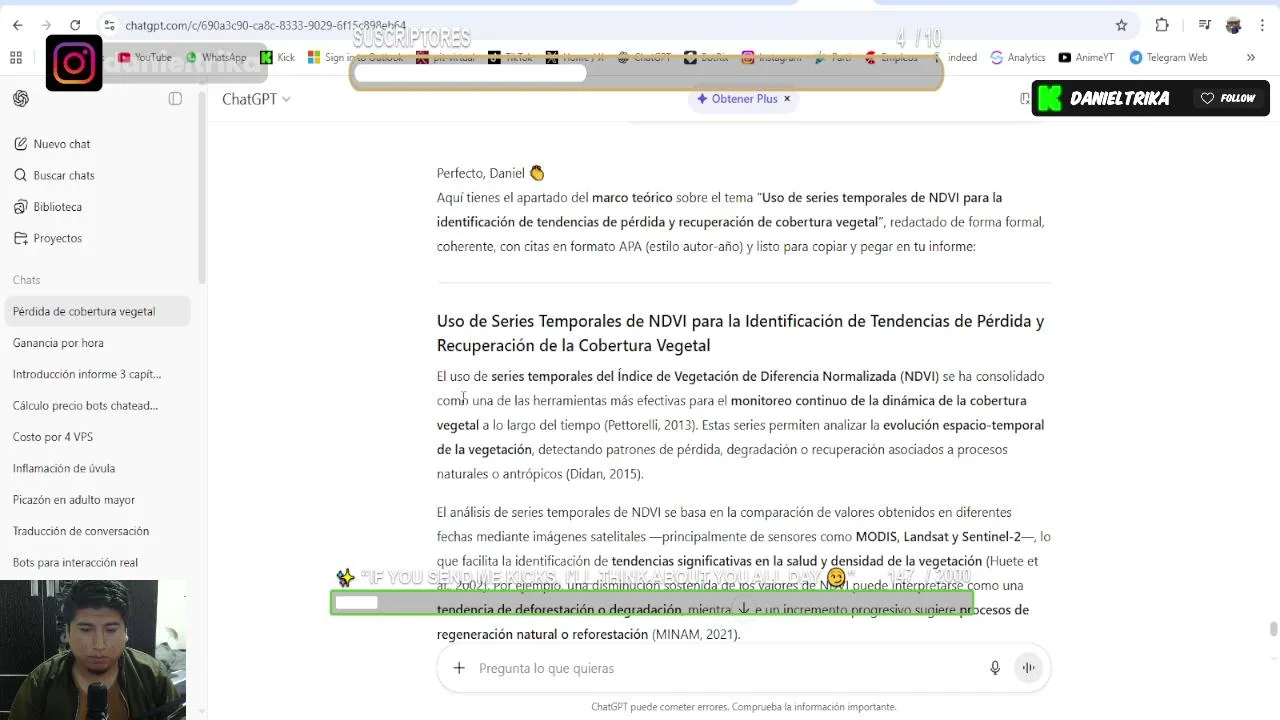The image size is (1280, 720).
Task: Click the citation (Didan, 2015)
Action: click(604, 474)
